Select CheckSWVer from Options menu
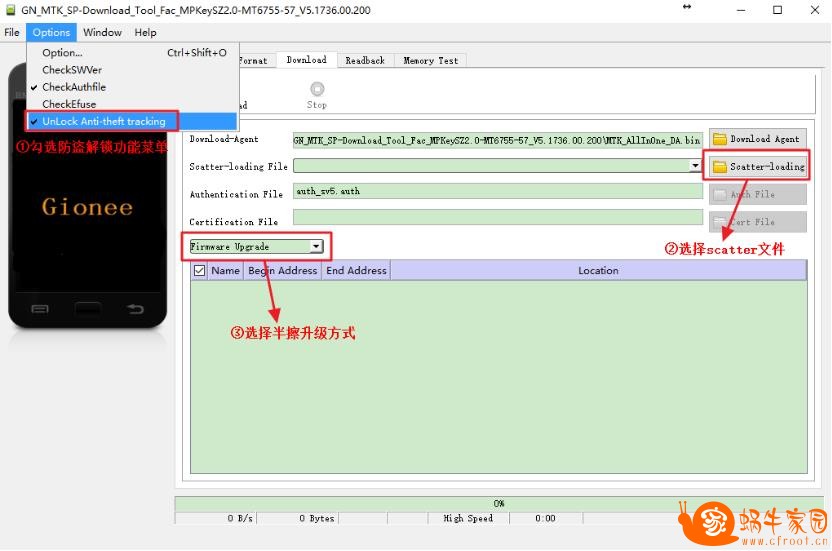Viewport: 832px width, 551px height. pyautogui.click(x=133, y=70)
